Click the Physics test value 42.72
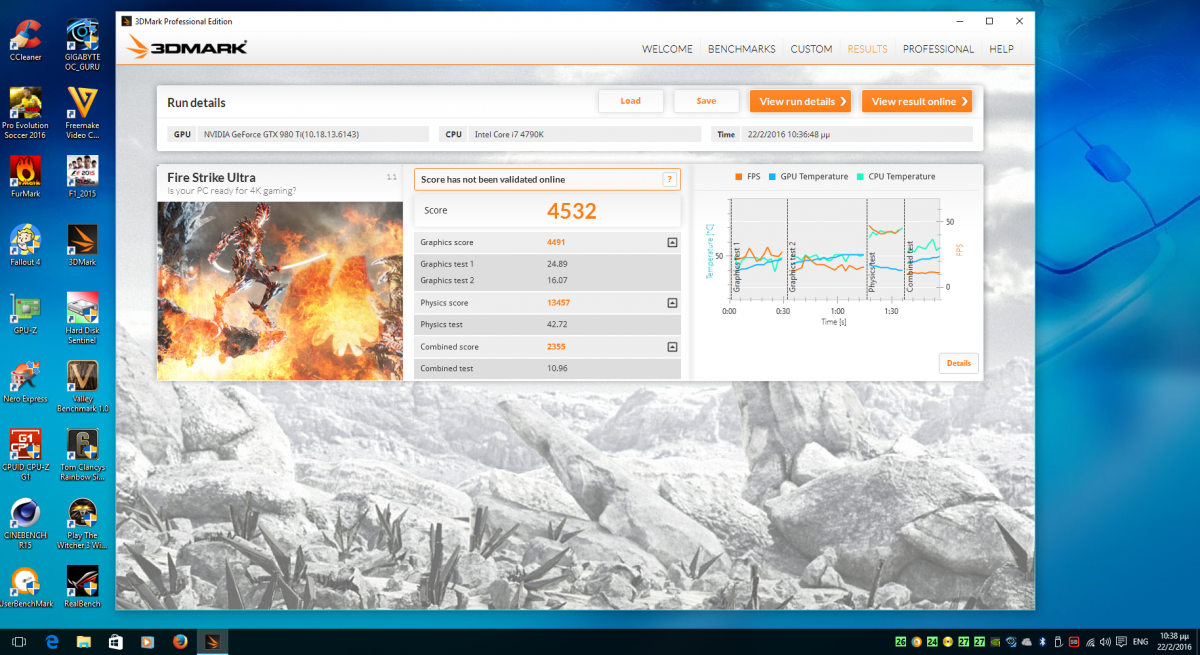The width and height of the screenshot is (1200, 655). pos(558,325)
